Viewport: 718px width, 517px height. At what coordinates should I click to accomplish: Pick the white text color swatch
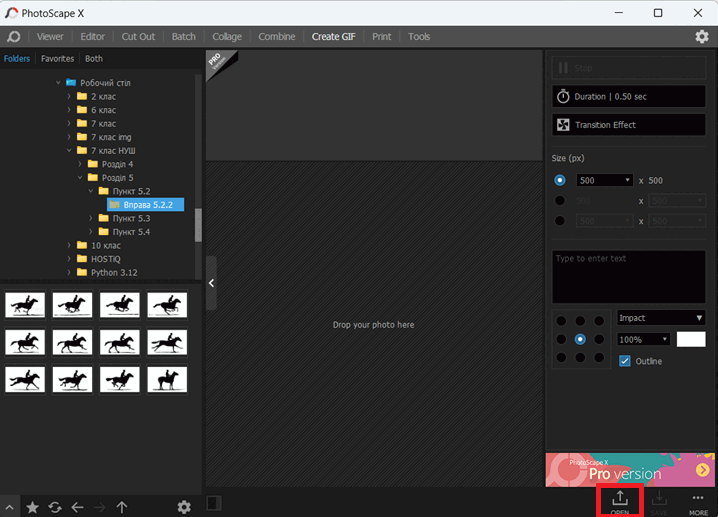click(691, 339)
